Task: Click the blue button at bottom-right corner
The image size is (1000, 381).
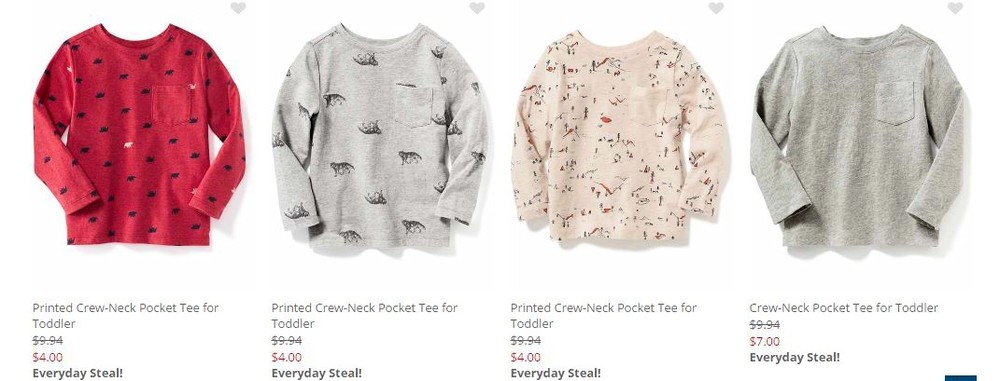Action: 960,378
